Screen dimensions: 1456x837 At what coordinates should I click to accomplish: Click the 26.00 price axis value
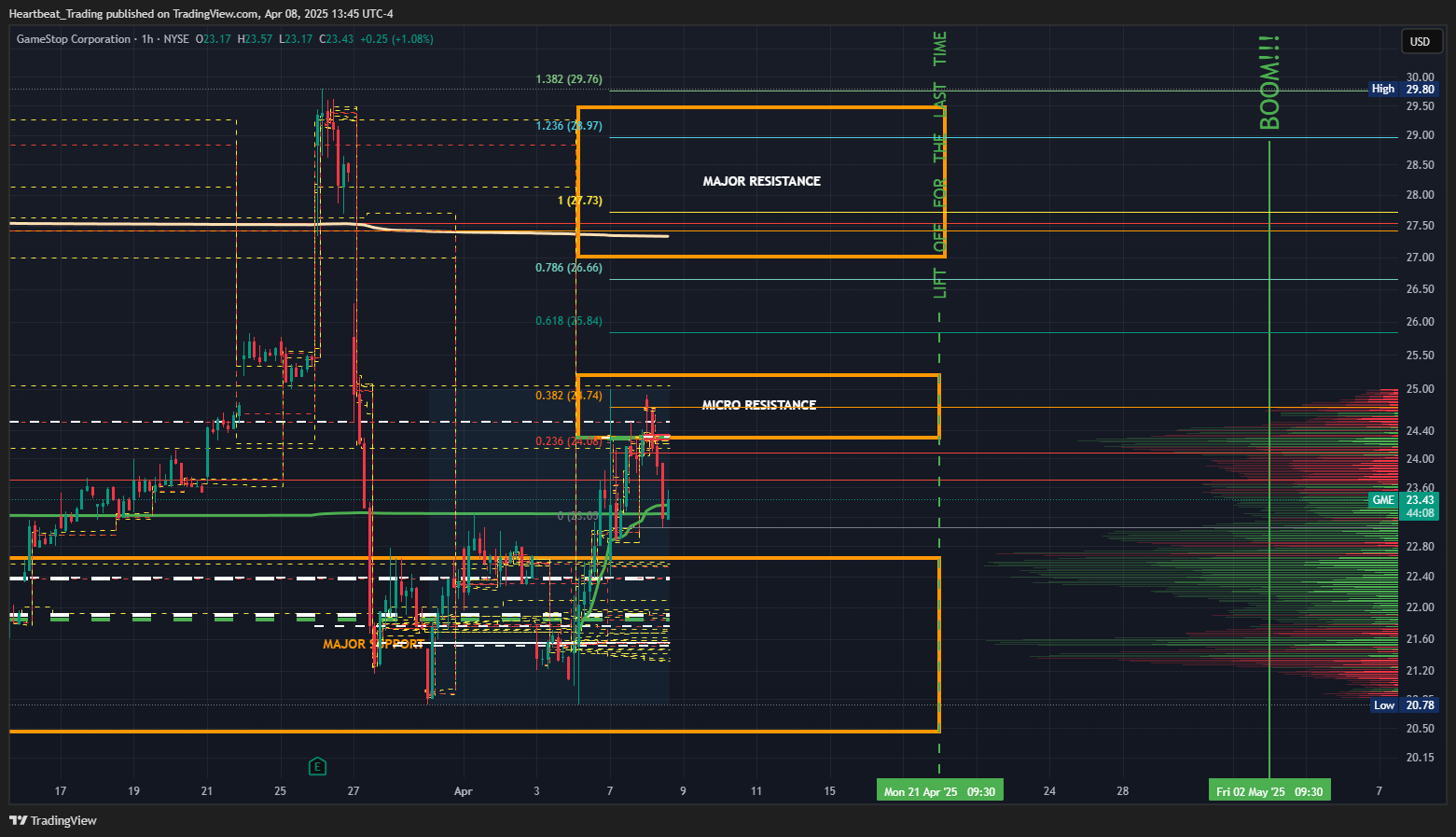click(1421, 322)
